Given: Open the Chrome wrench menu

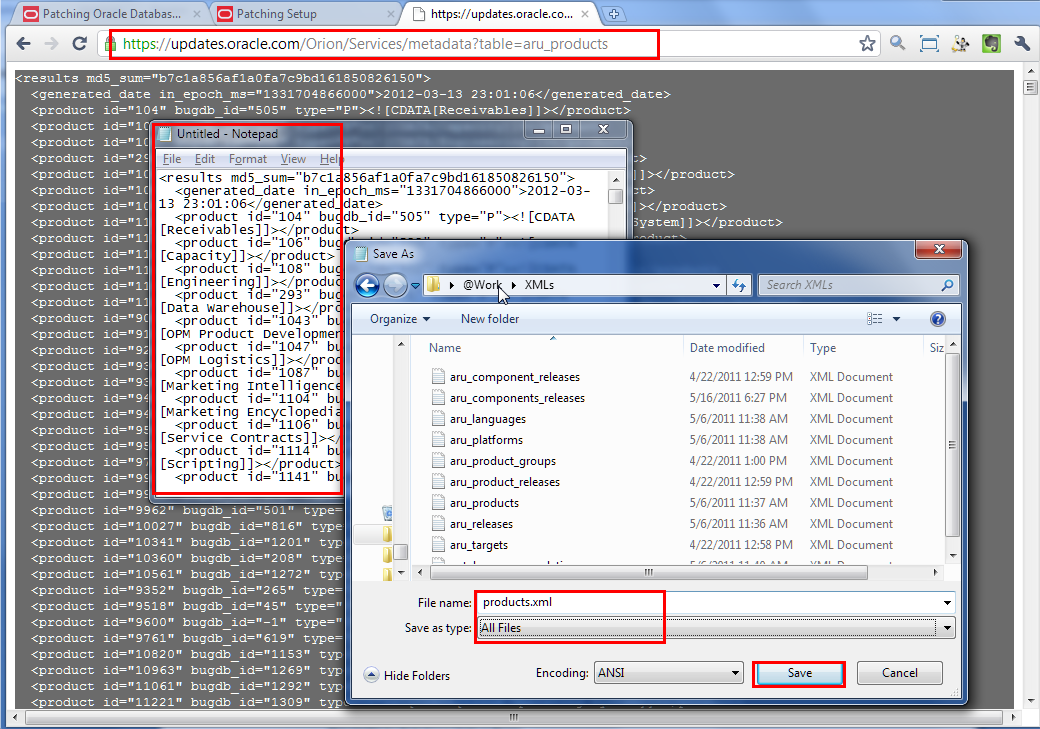Looking at the screenshot, I should [1022, 44].
